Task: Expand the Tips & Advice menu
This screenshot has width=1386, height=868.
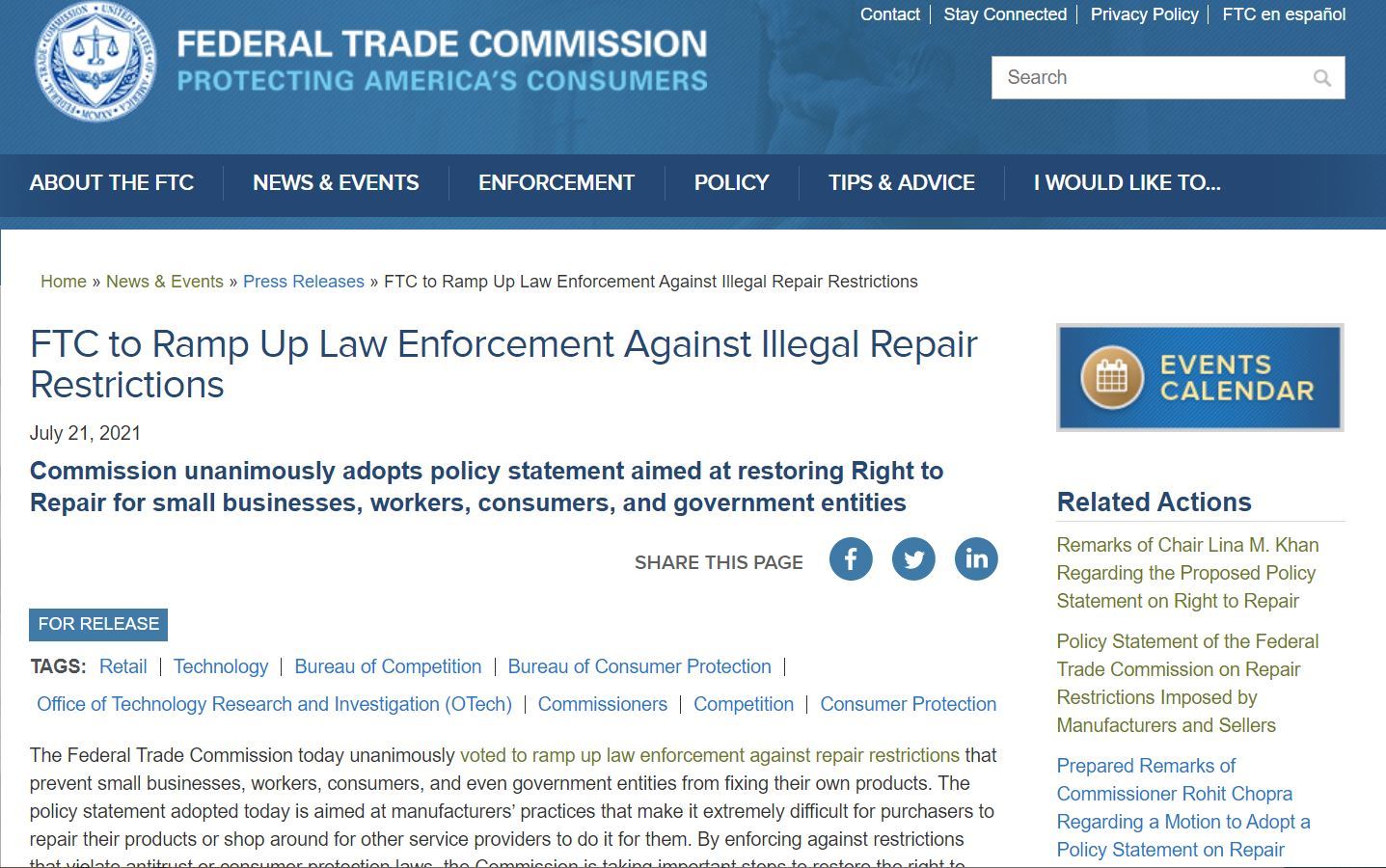Action: 901,183
